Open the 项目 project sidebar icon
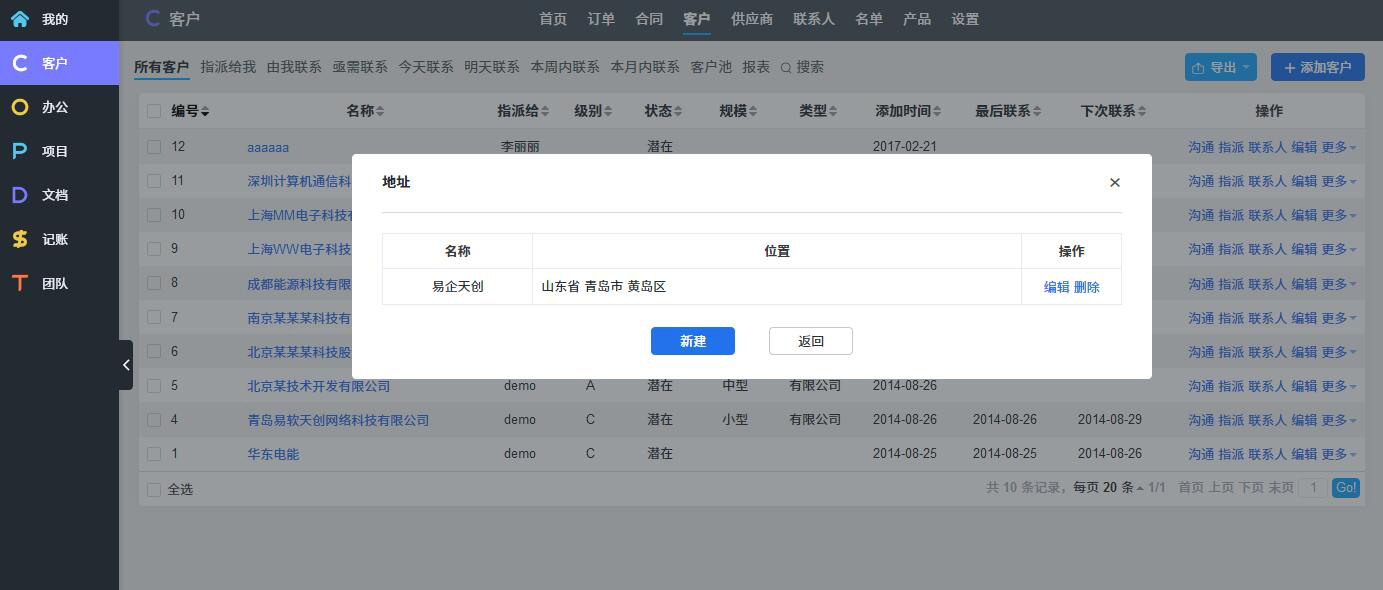Viewport: 1383px width, 590px height. [20, 151]
